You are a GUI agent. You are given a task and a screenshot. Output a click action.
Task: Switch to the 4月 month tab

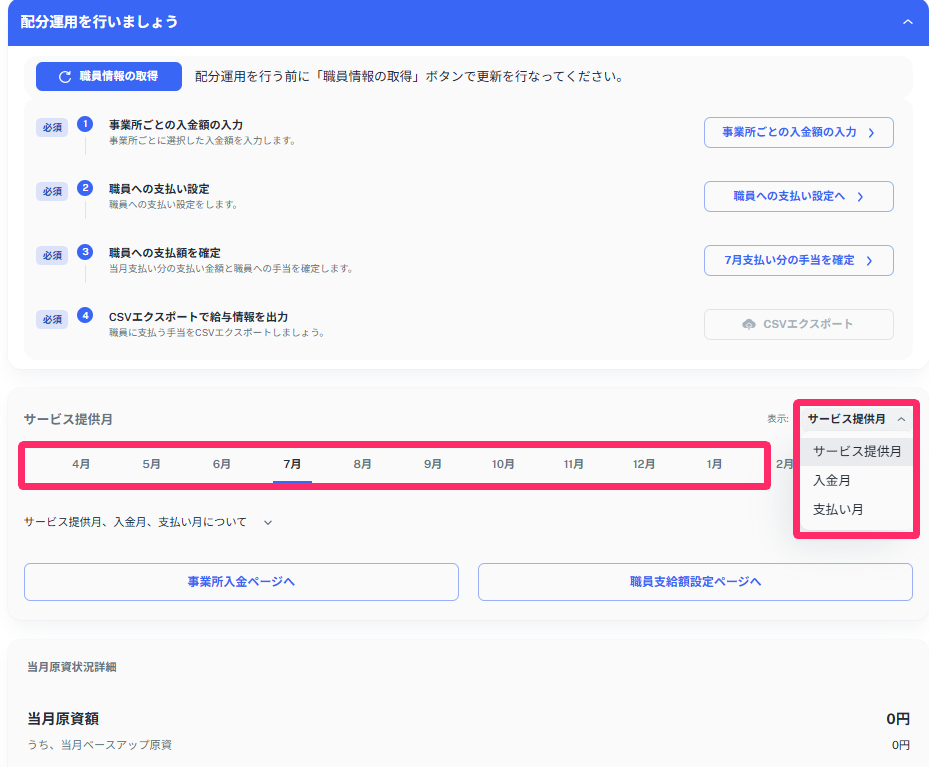(x=82, y=464)
